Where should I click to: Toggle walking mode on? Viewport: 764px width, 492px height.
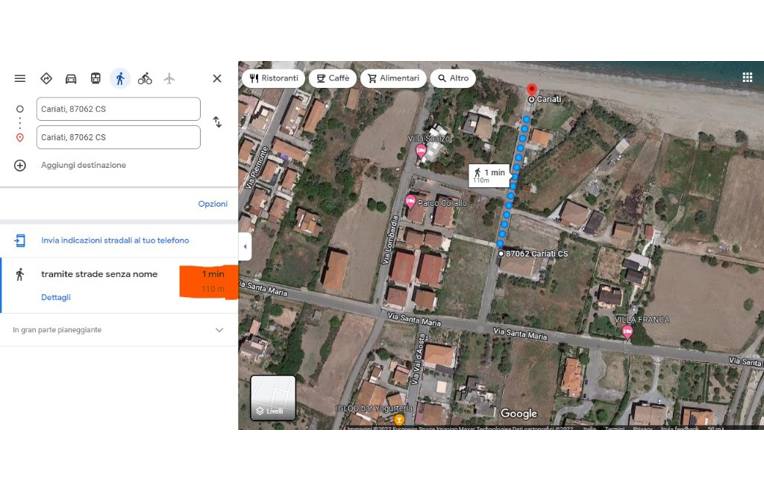pos(120,78)
